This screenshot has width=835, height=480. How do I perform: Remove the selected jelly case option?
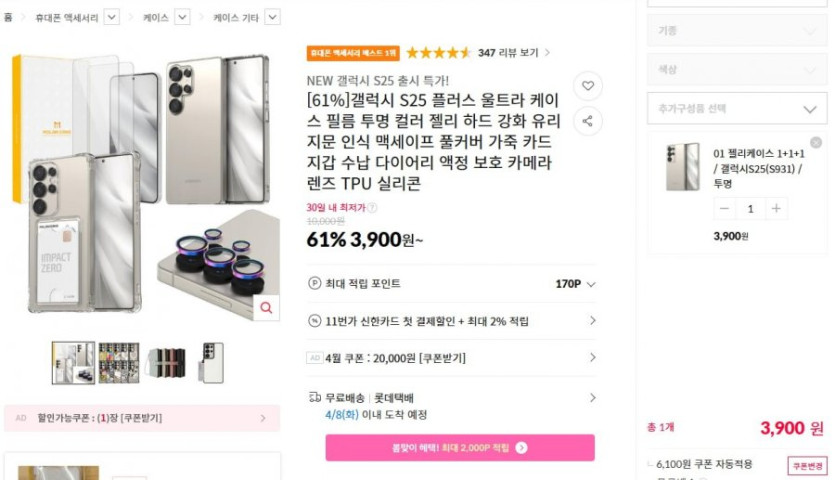click(816, 143)
